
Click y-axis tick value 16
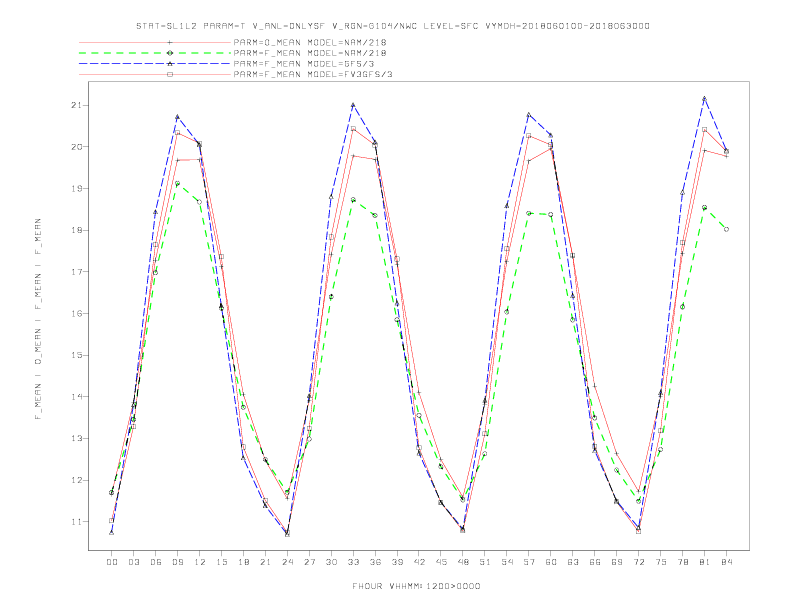pos(76,314)
